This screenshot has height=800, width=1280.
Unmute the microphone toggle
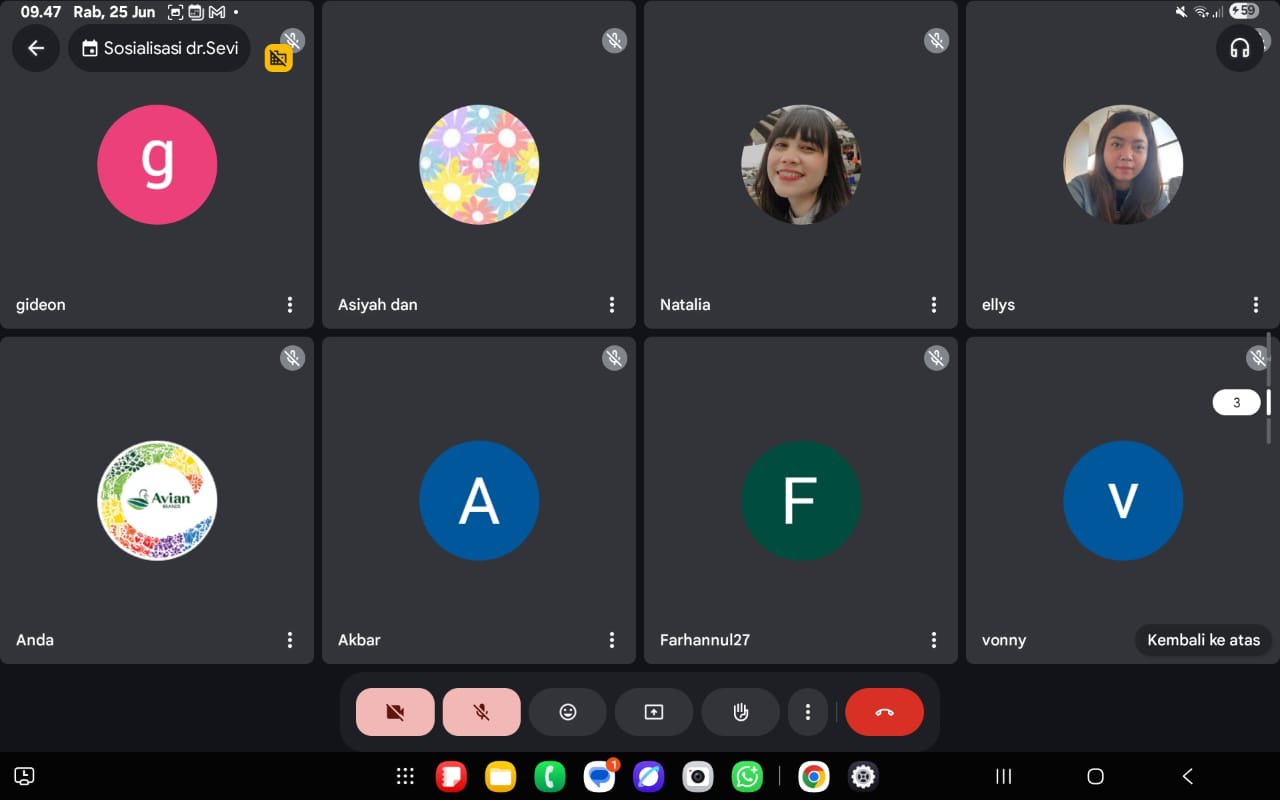pos(481,712)
